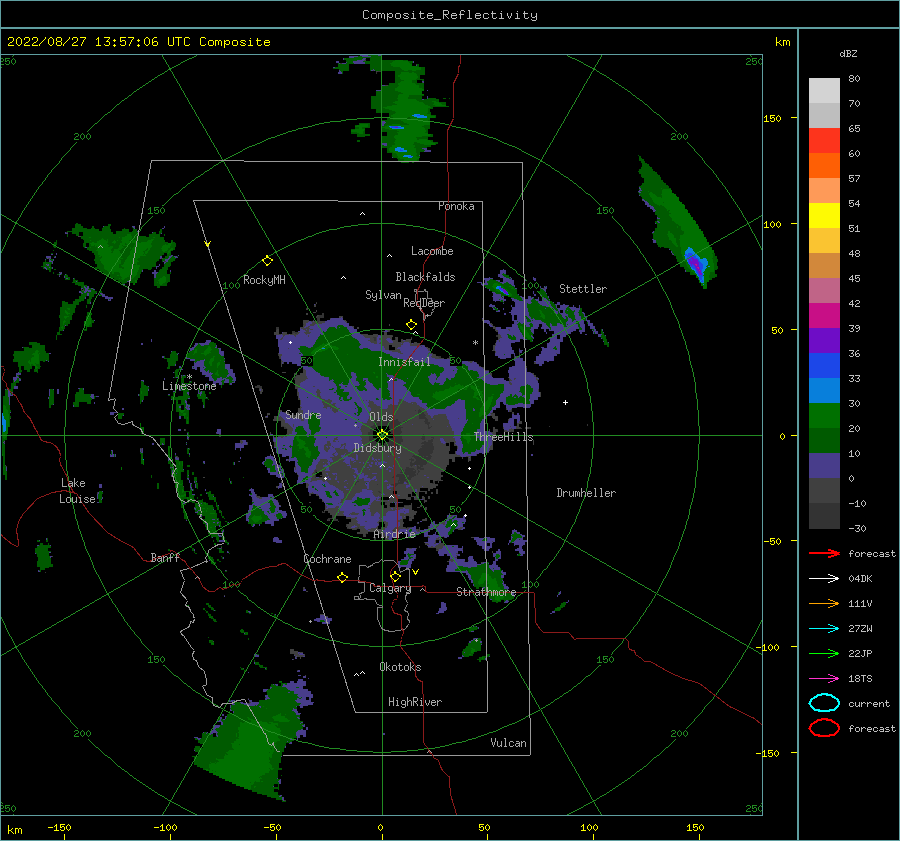
Task: Select the dark orange swatch below 60
Action: tap(824, 166)
